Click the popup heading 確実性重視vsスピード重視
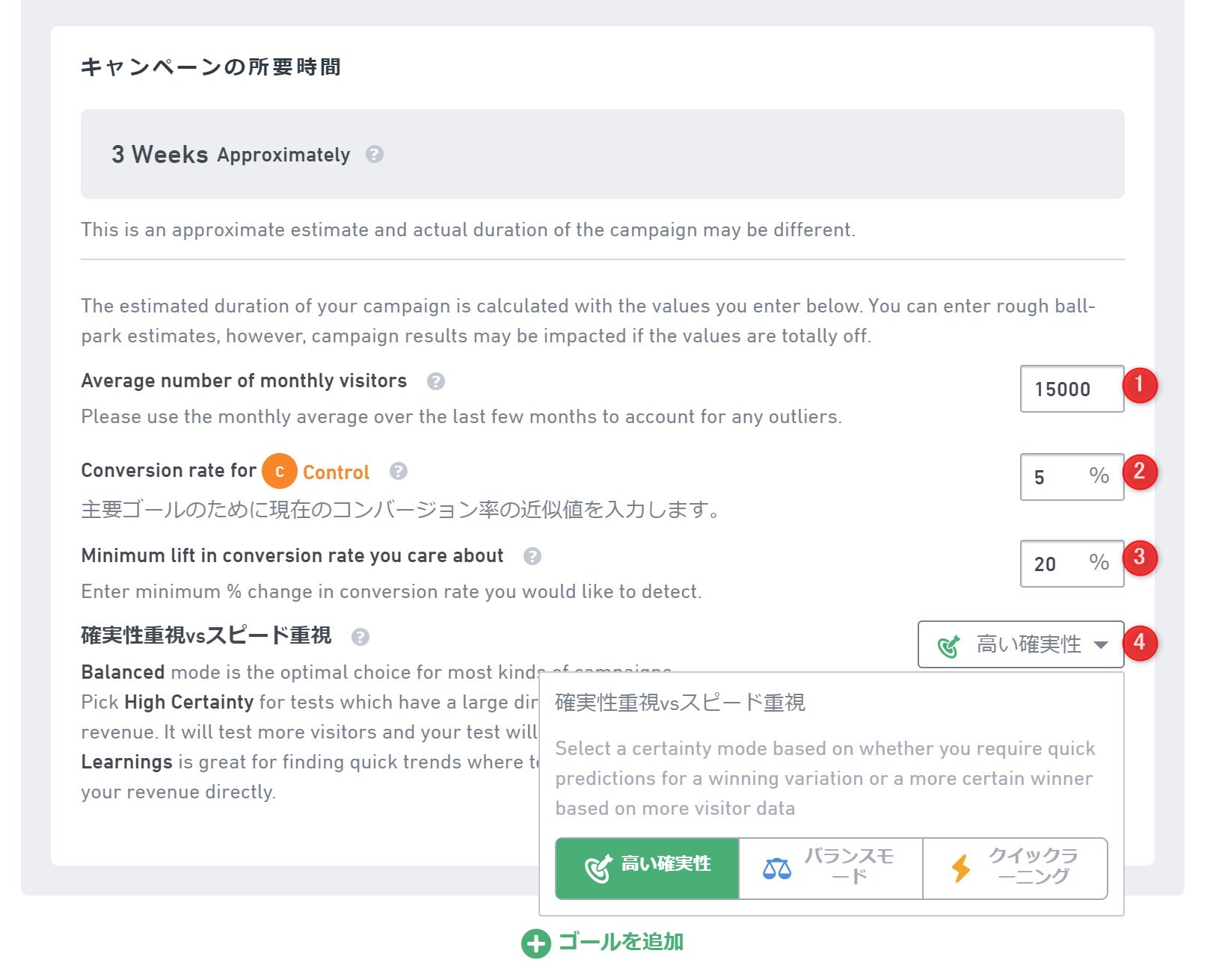 (680, 703)
